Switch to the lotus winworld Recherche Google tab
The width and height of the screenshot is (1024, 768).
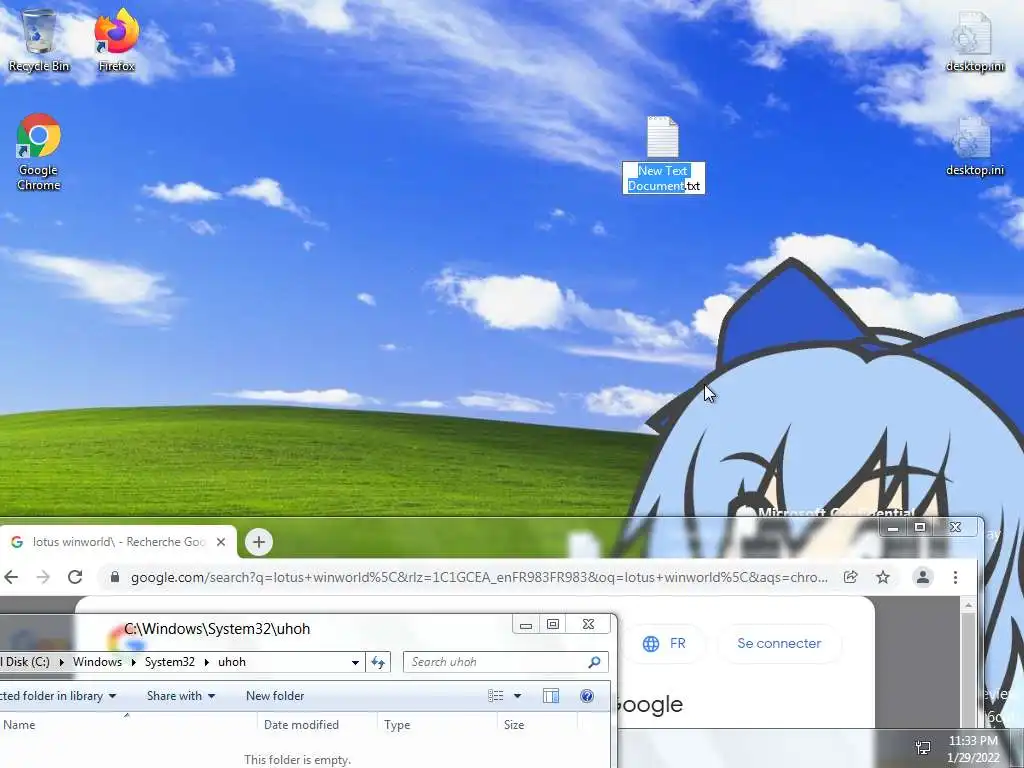[x=118, y=541]
